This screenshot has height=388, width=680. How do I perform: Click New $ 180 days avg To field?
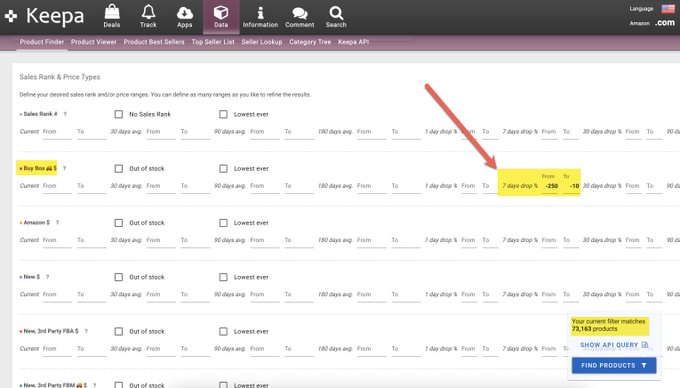click(406, 294)
